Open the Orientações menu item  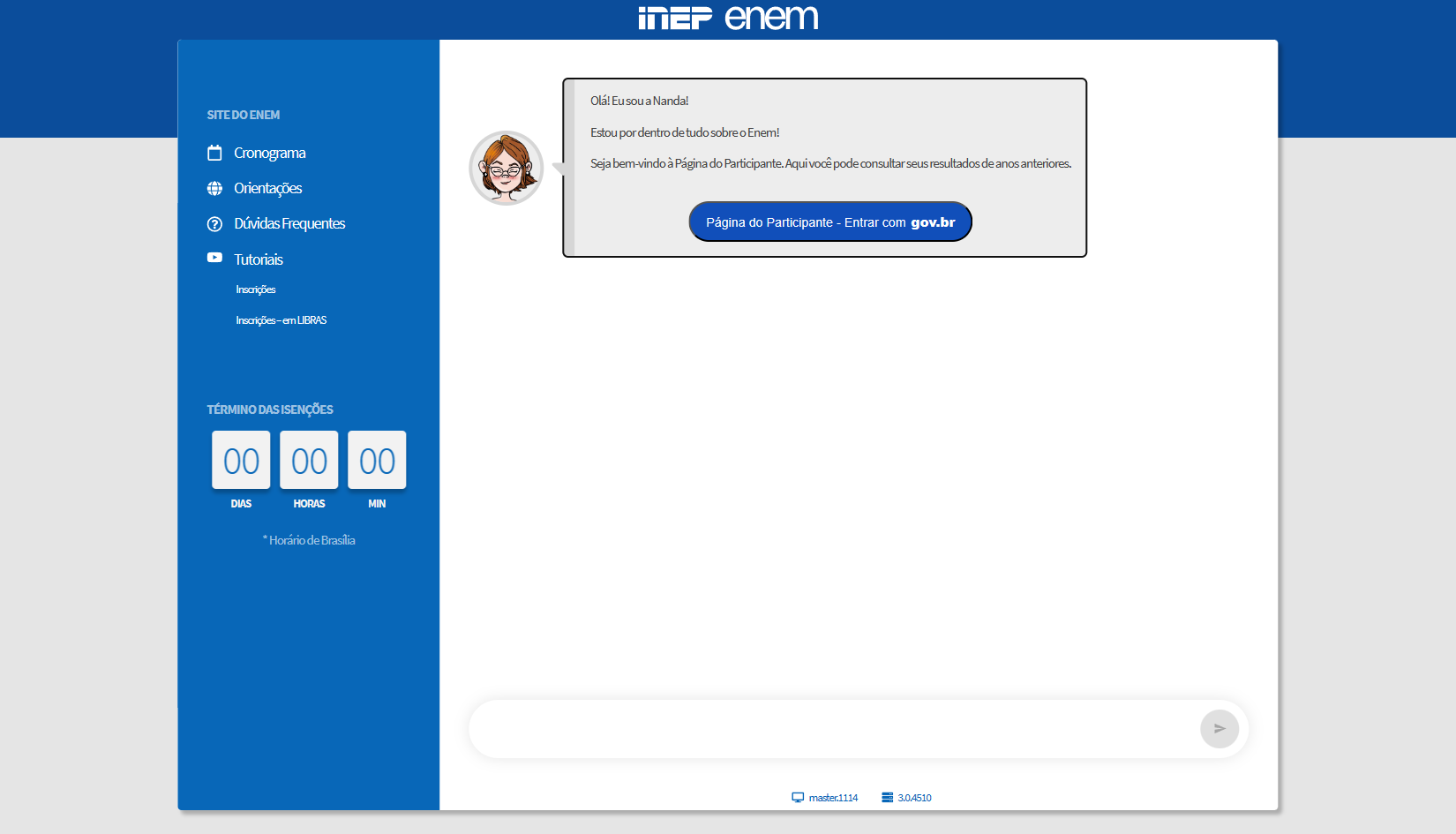268,188
